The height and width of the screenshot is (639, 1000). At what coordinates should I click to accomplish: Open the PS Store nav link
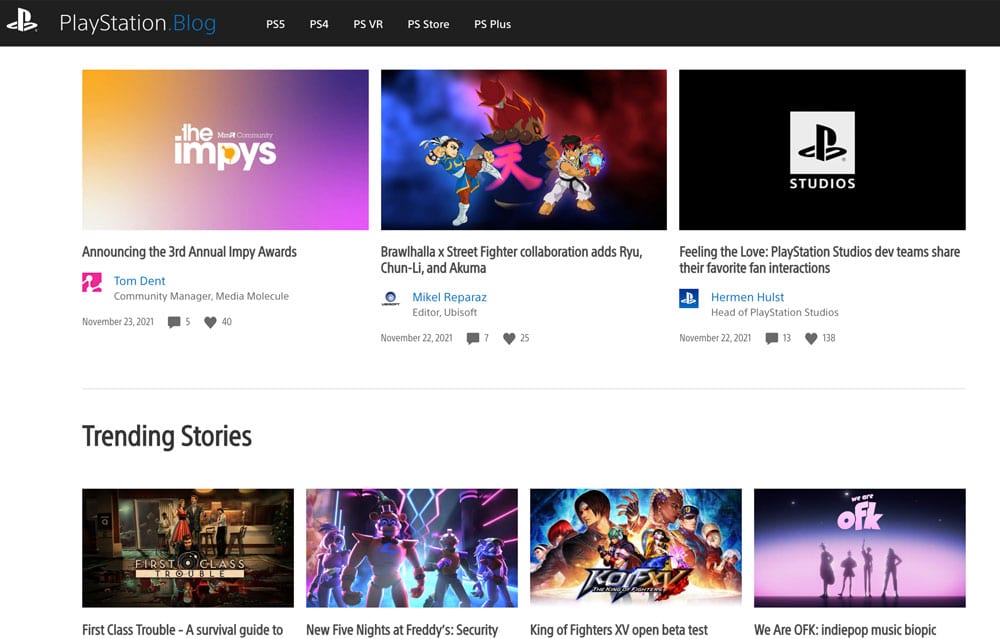pyautogui.click(x=428, y=24)
